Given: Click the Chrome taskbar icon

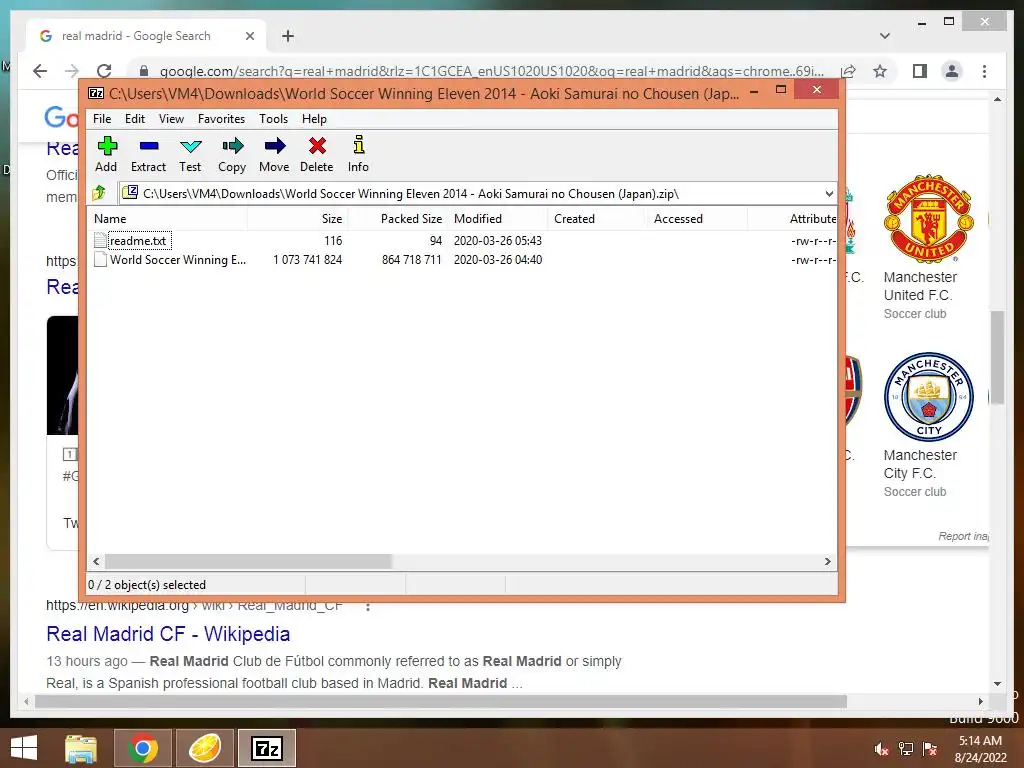Looking at the screenshot, I should coord(143,748).
